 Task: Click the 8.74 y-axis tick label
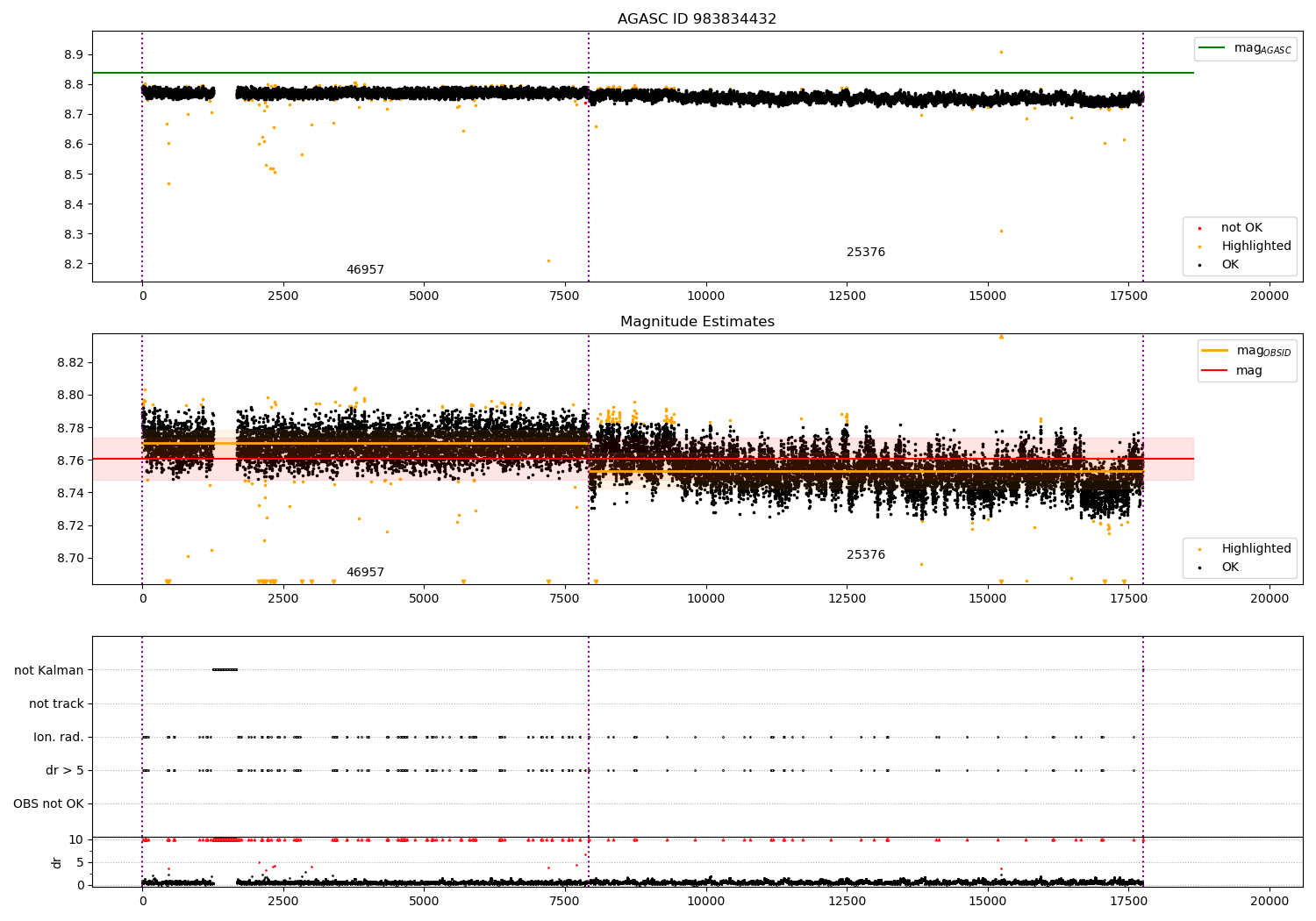[70, 493]
